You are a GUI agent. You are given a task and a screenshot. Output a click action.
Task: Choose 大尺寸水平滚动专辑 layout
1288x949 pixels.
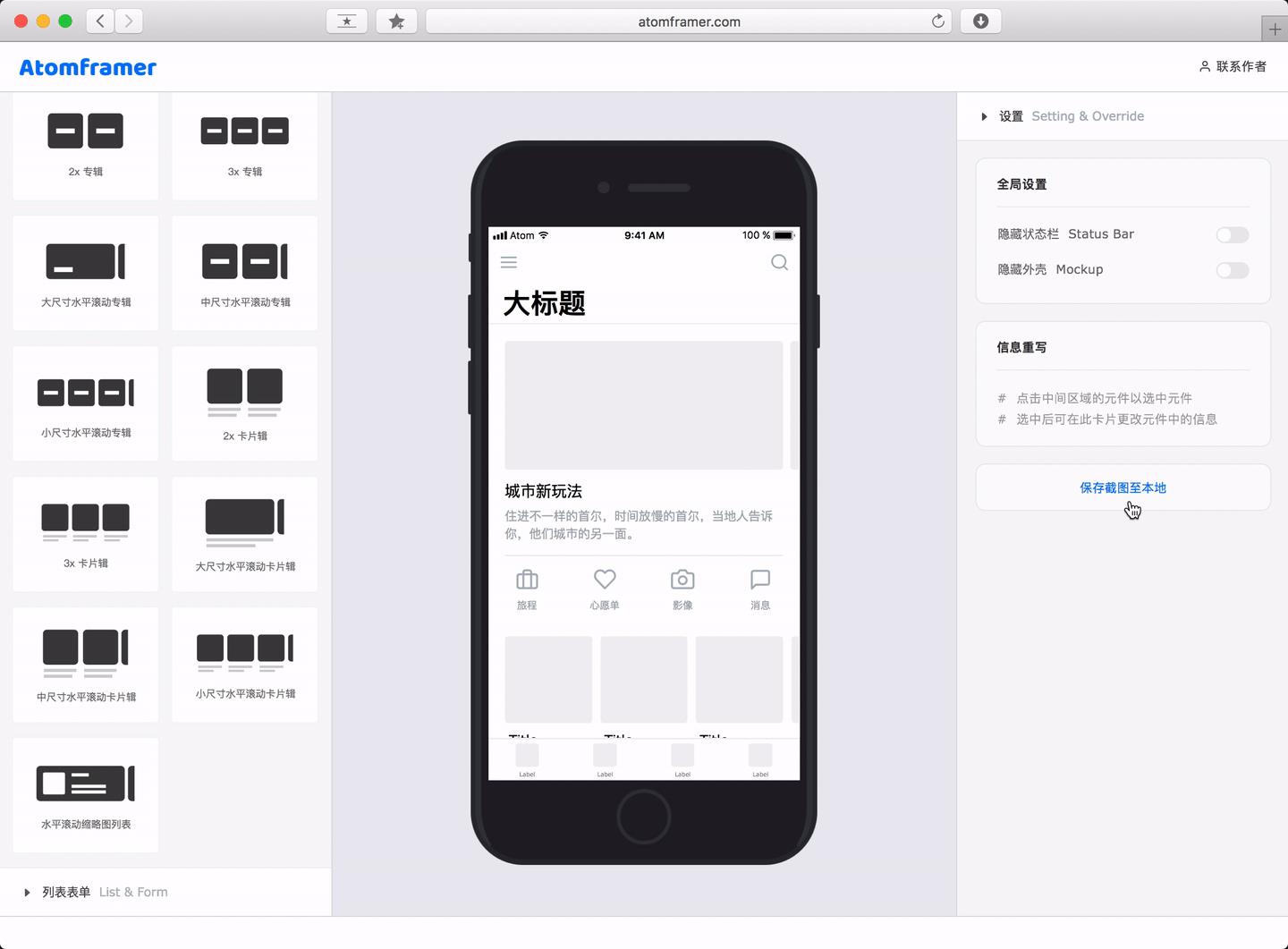pos(86,273)
